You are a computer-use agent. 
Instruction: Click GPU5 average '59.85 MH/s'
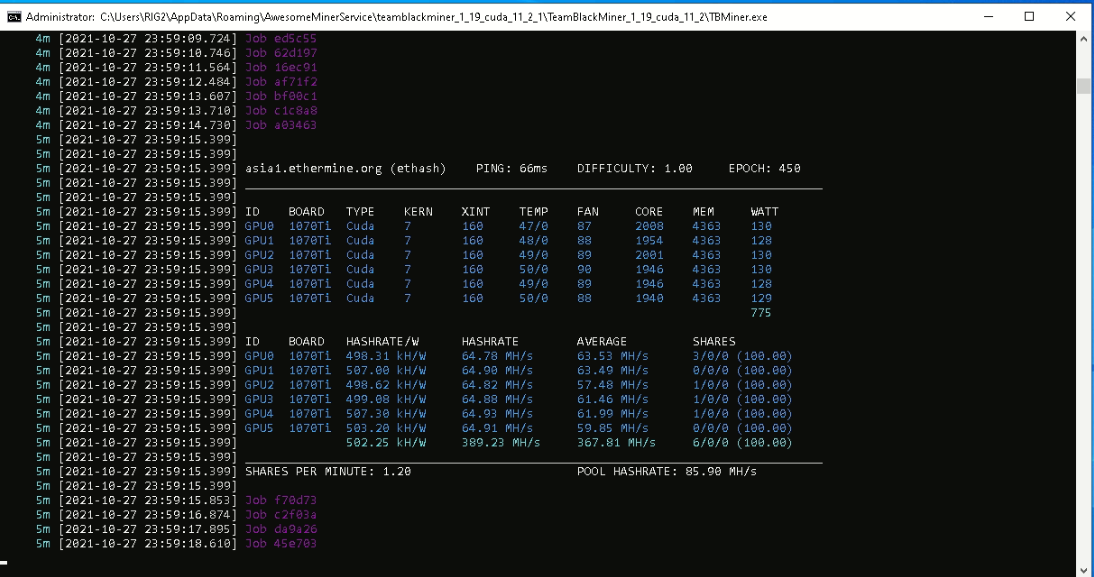tap(613, 428)
